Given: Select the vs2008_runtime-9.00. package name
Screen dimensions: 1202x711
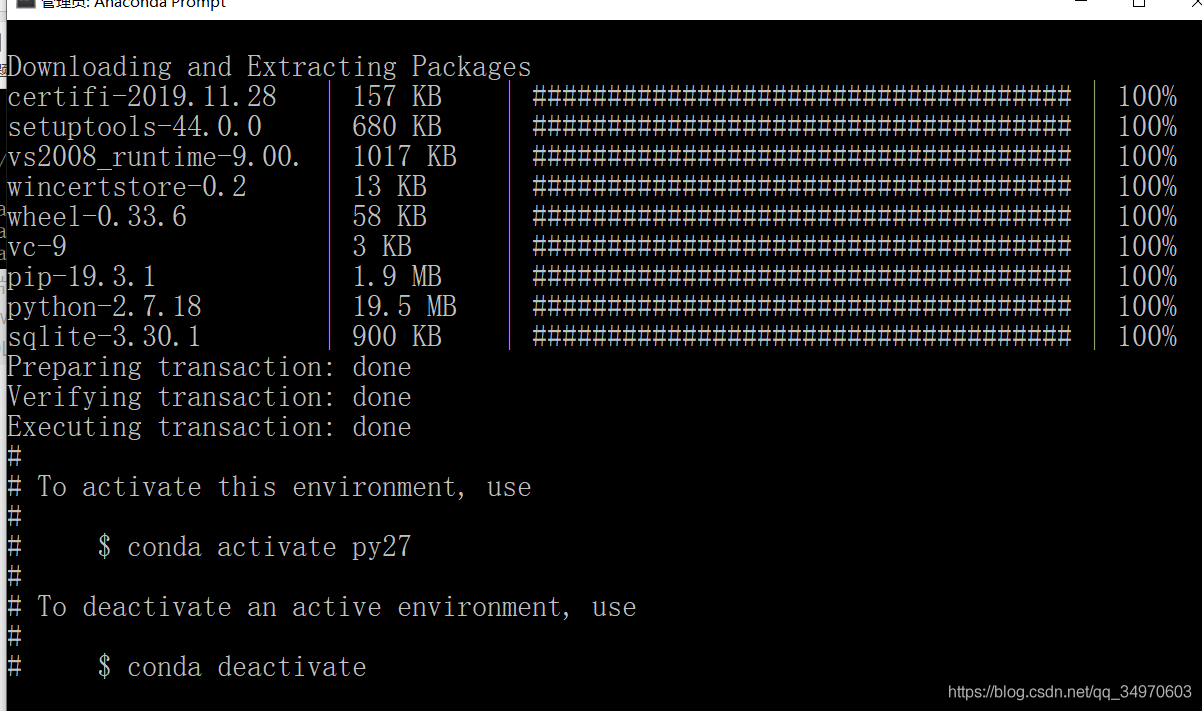Looking at the screenshot, I should 155,157.
